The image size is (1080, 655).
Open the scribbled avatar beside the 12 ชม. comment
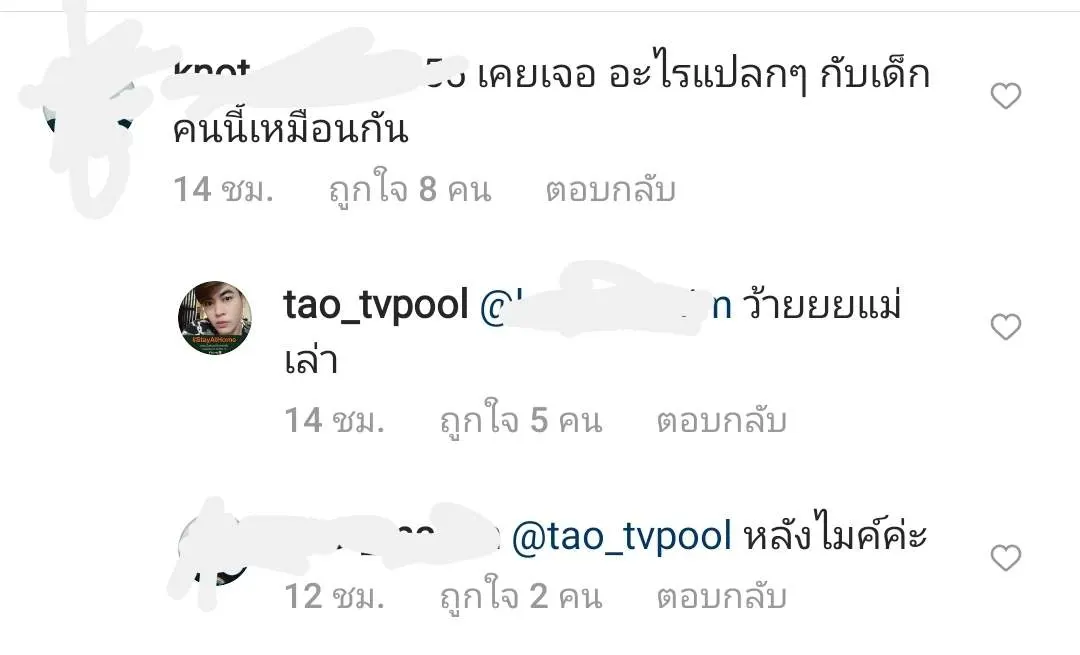coord(214,550)
